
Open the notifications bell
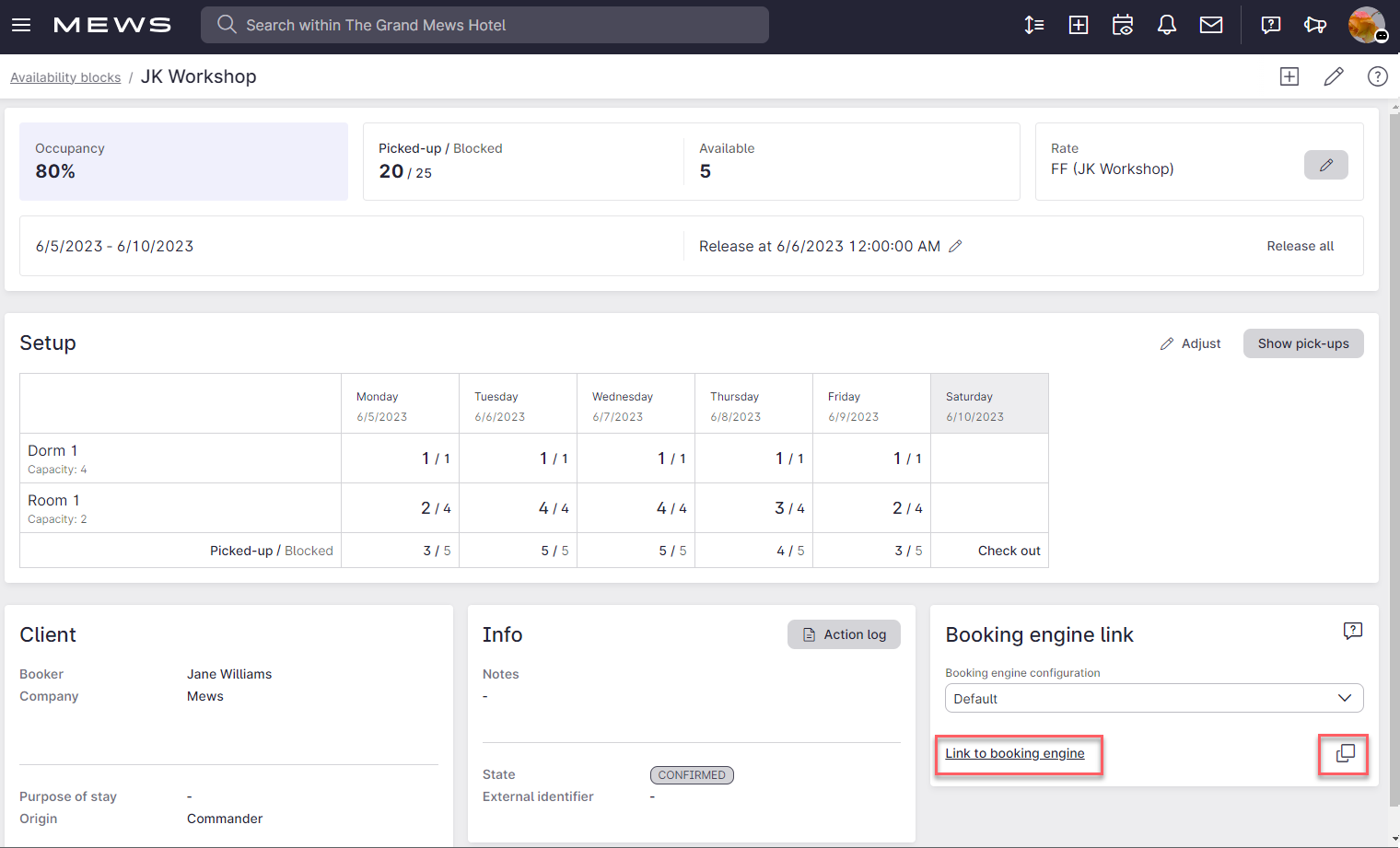tap(1167, 25)
